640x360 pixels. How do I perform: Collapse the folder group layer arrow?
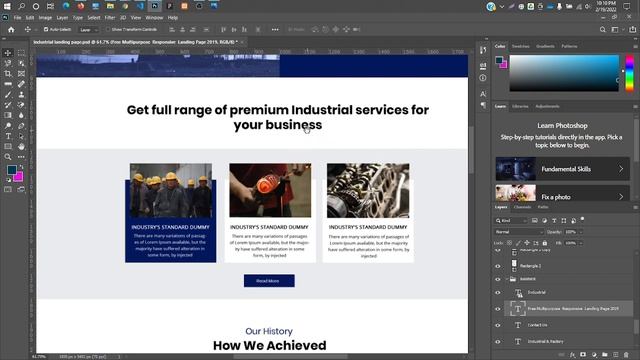tap(507, 279)
